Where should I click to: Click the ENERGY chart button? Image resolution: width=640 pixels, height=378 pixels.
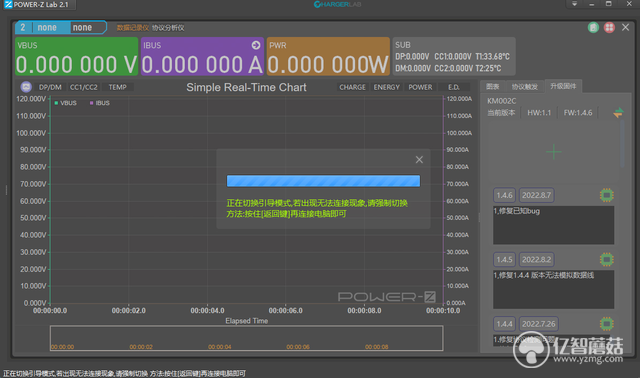[x=387, y=87]
